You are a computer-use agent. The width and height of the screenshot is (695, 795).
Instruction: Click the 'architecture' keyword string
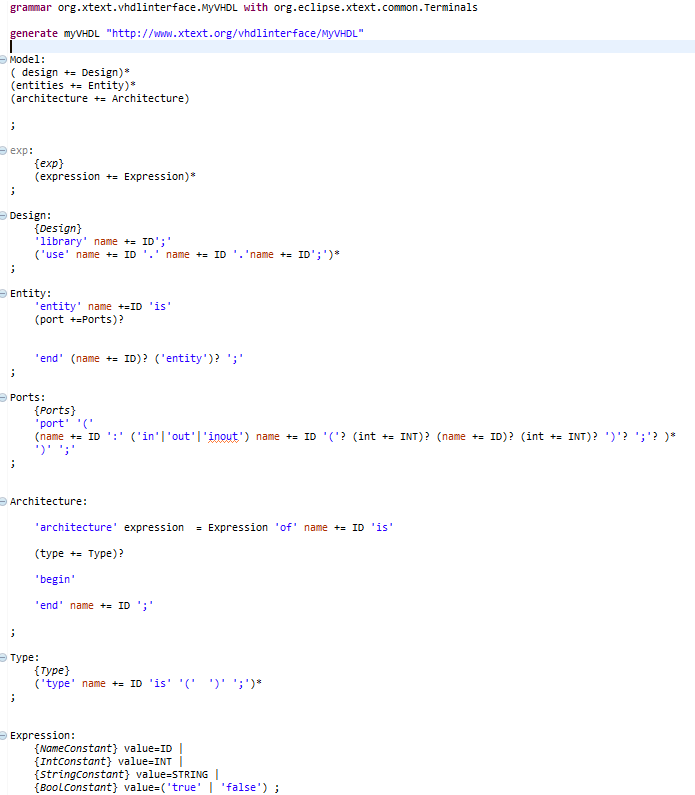point(76,527)
